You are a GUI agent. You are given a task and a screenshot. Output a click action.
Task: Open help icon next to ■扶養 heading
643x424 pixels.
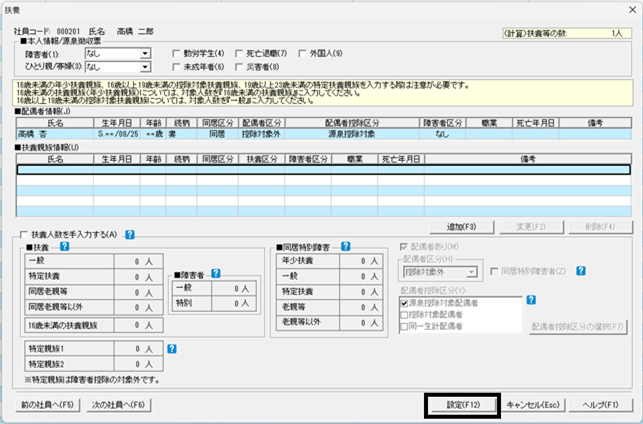click(64, 246)
